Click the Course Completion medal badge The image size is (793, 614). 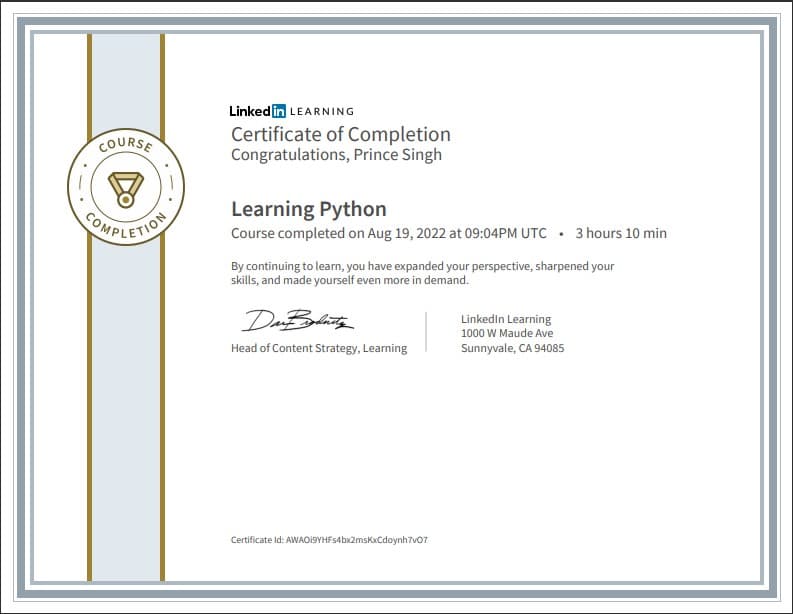click(126, 187)
